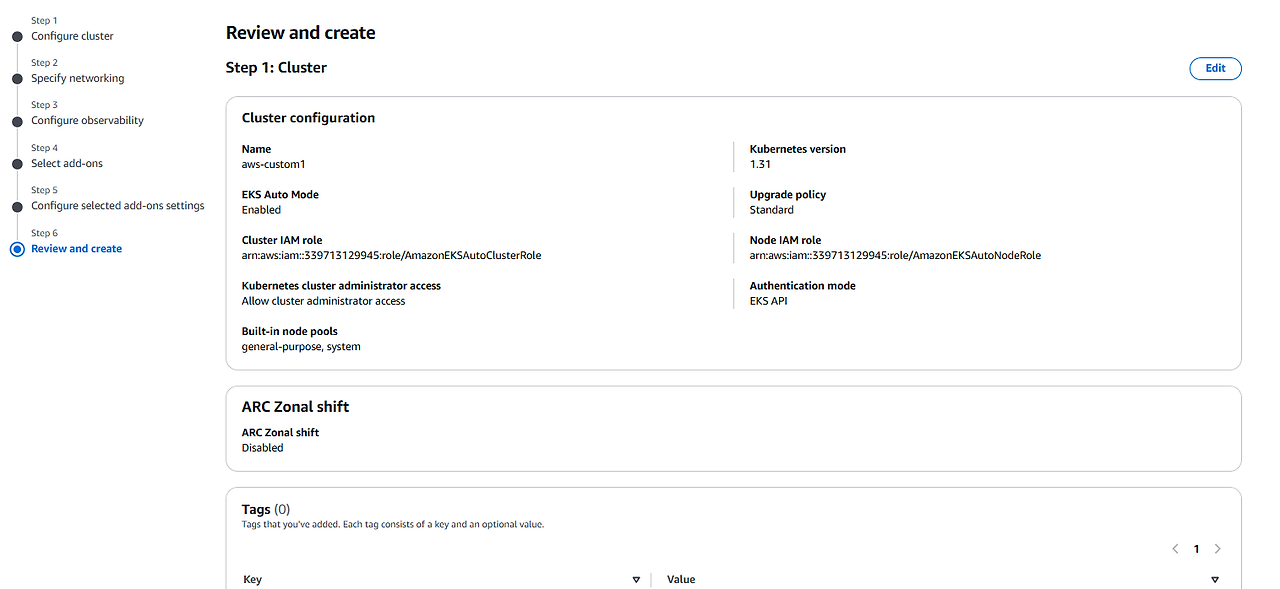Go to next tags page arrow
Screen dimensions: 1280x589
1217,549
